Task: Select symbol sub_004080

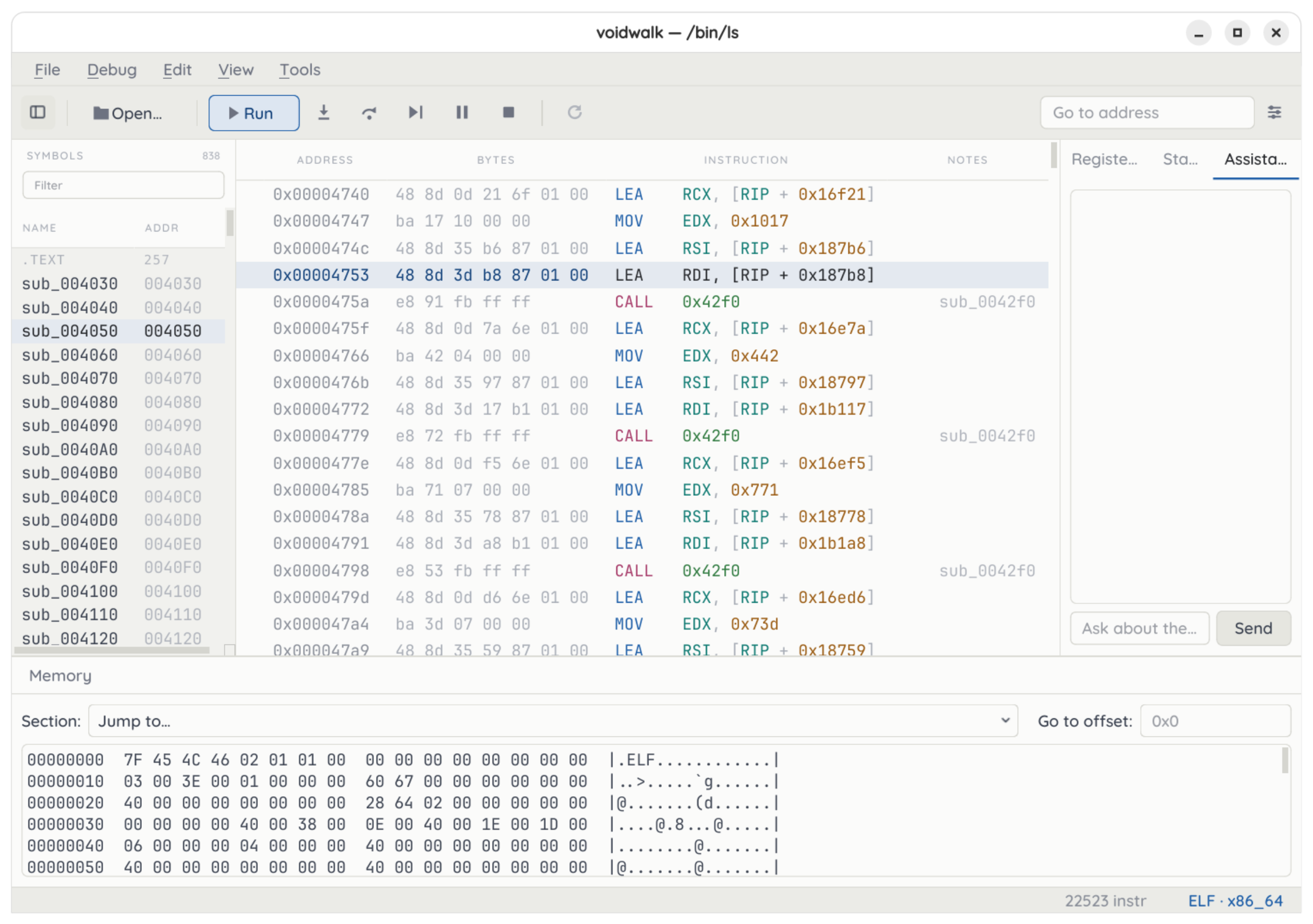Action: click(118, 402)
